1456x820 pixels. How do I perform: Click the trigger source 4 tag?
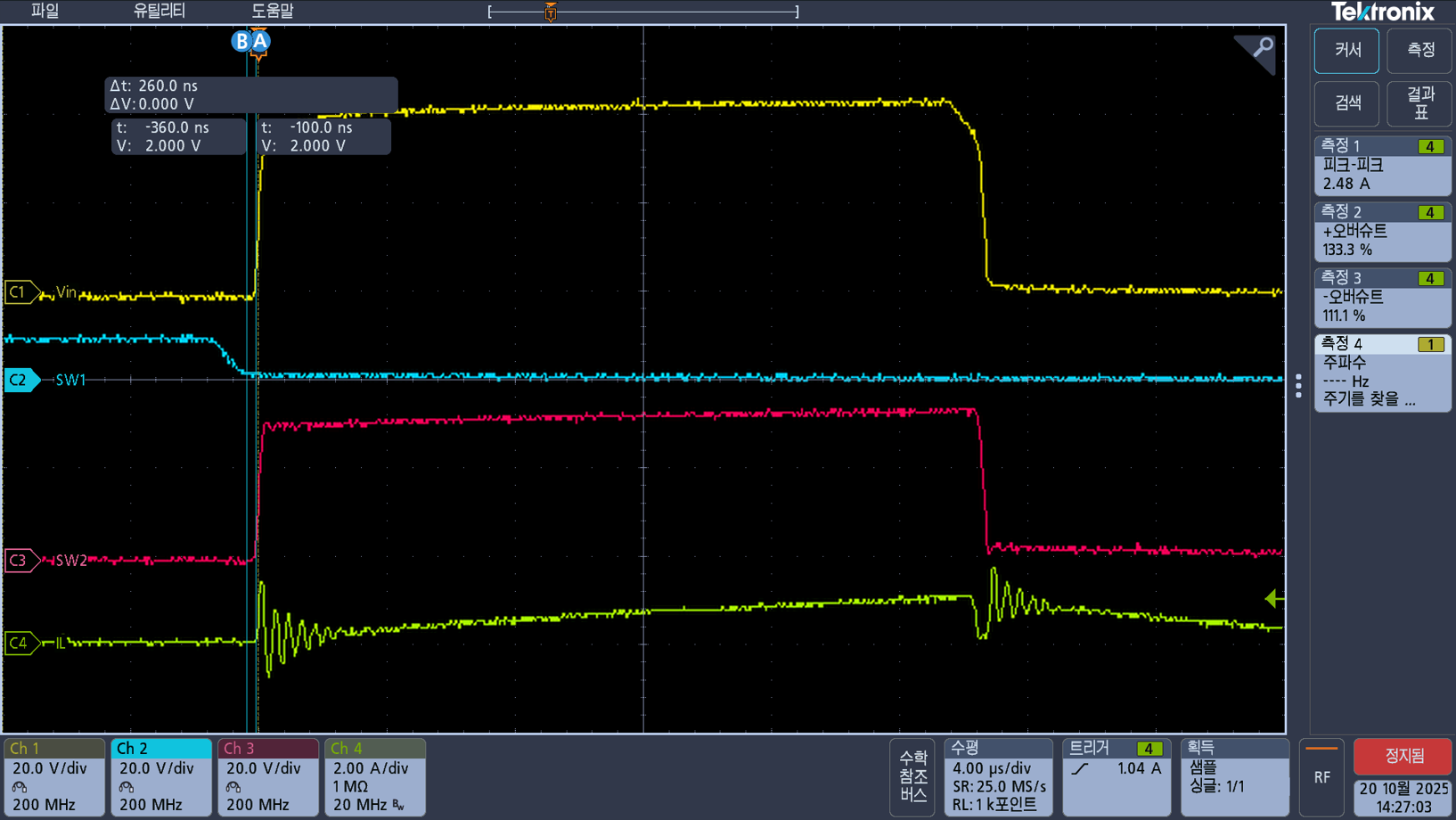(1149, 749)
